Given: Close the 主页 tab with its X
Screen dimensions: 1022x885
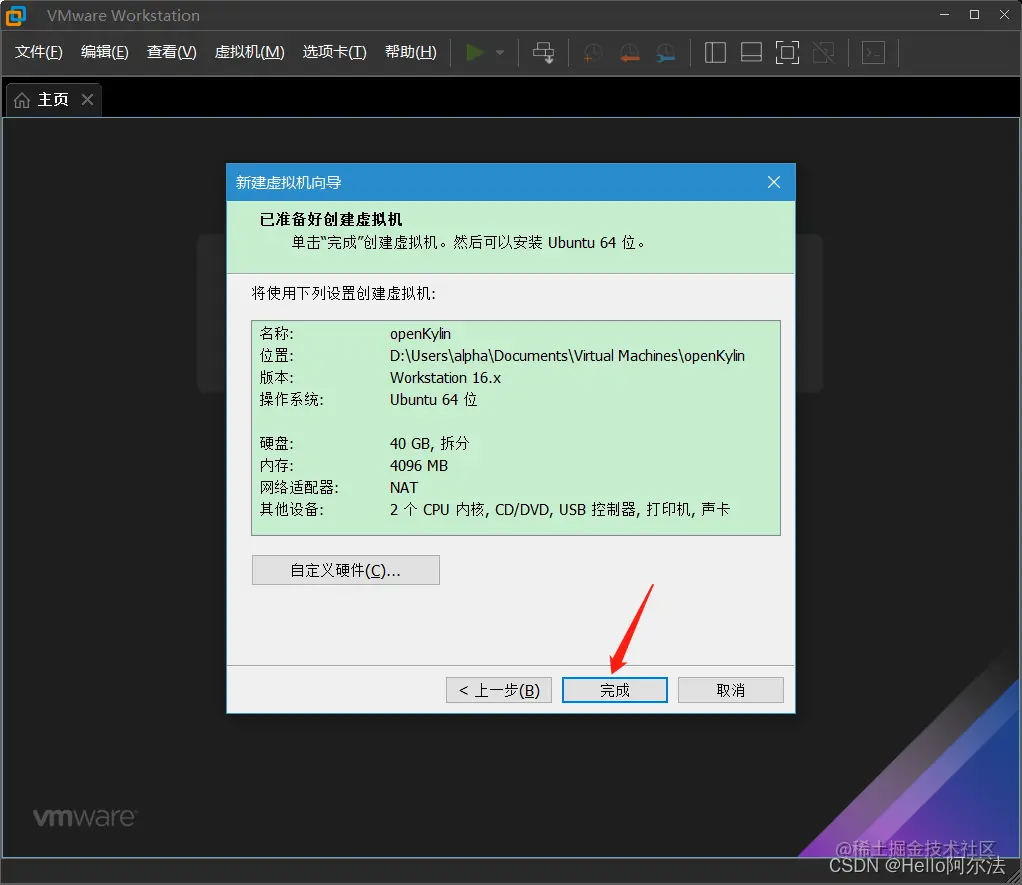Looking at the screenshot, I should click(x=86, y=99).
